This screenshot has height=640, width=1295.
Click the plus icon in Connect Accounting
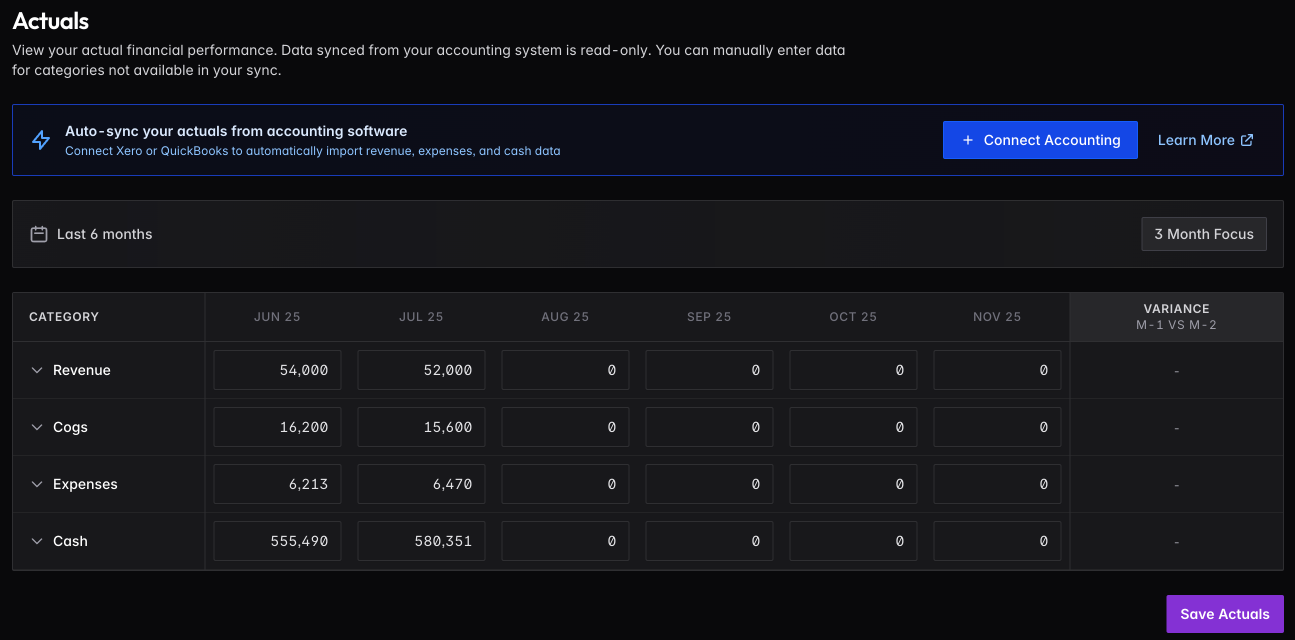click(x=967, y=140)
